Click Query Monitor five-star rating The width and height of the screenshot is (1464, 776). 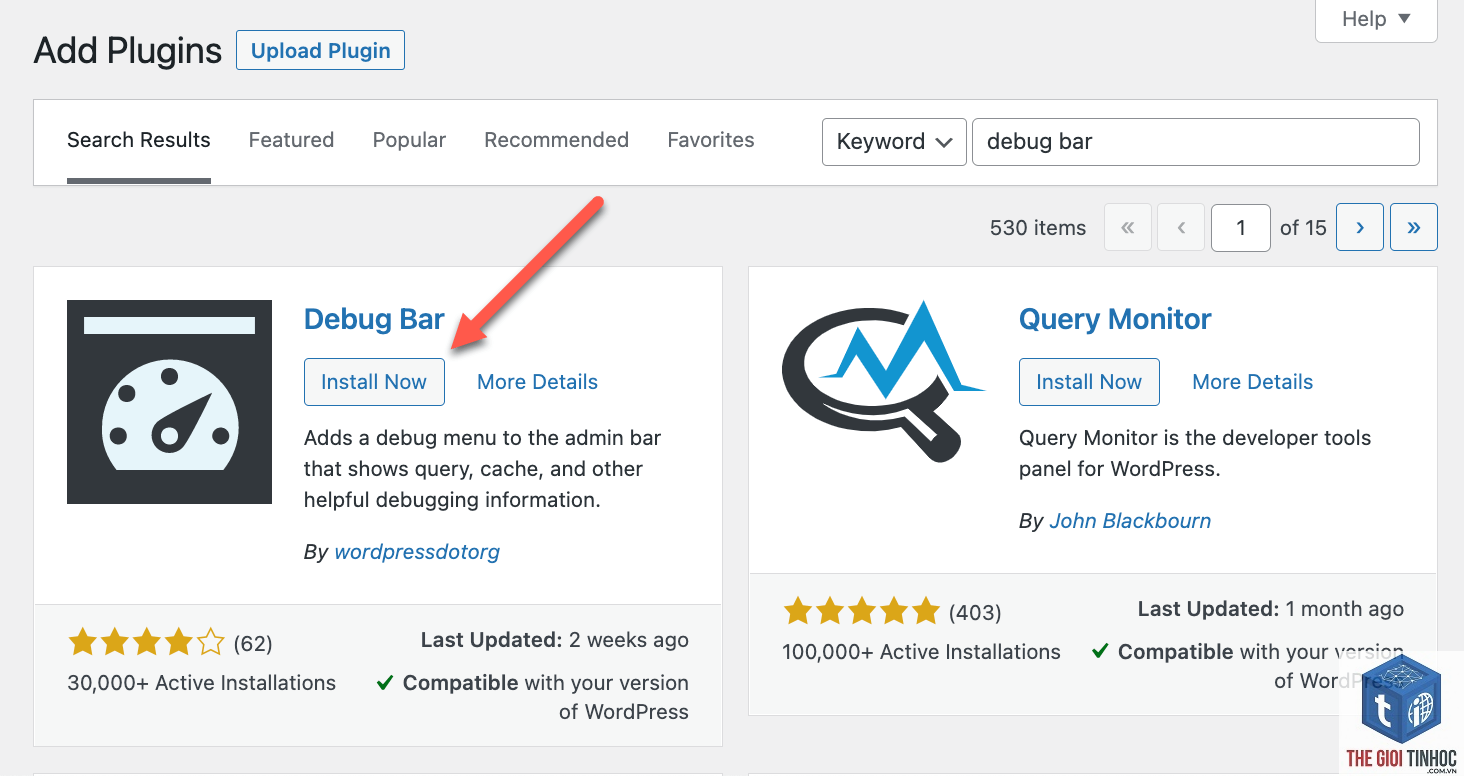861,611
